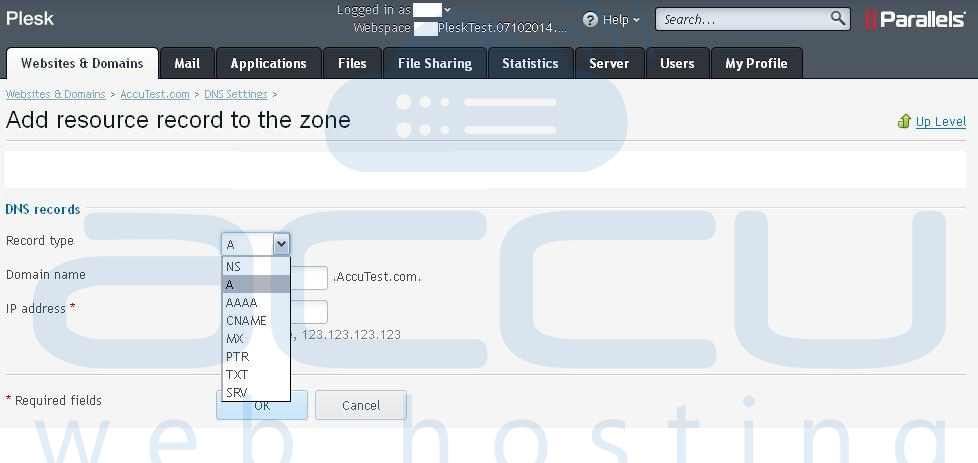Click the Webspace name PleskTest.07102014
Image resolution: width=978 pixels, height=463 pixels.
click(x=503, y=28)
